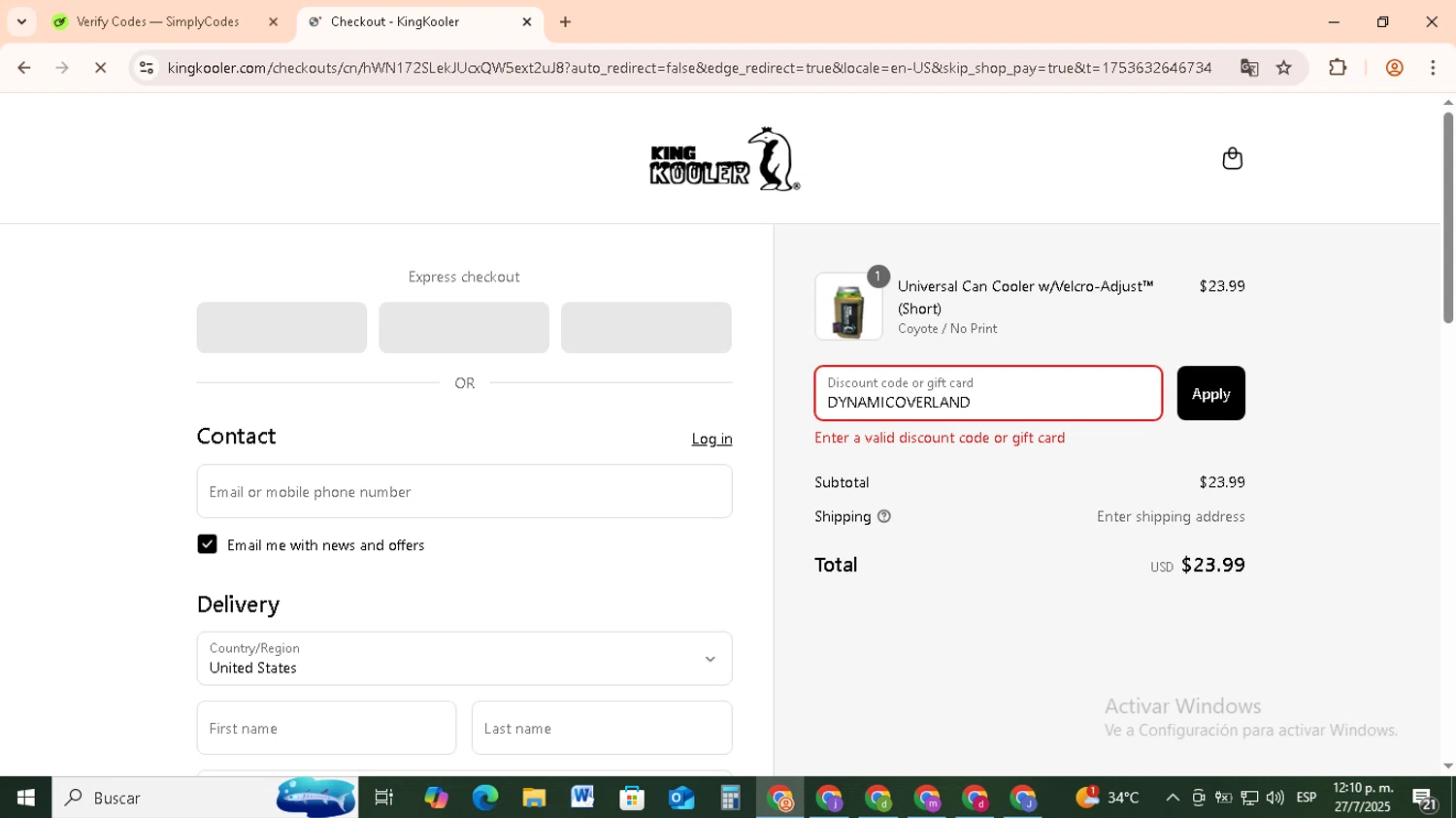
Task: Click the King Kooler penguin logo
Action: (x=724, y=159)
